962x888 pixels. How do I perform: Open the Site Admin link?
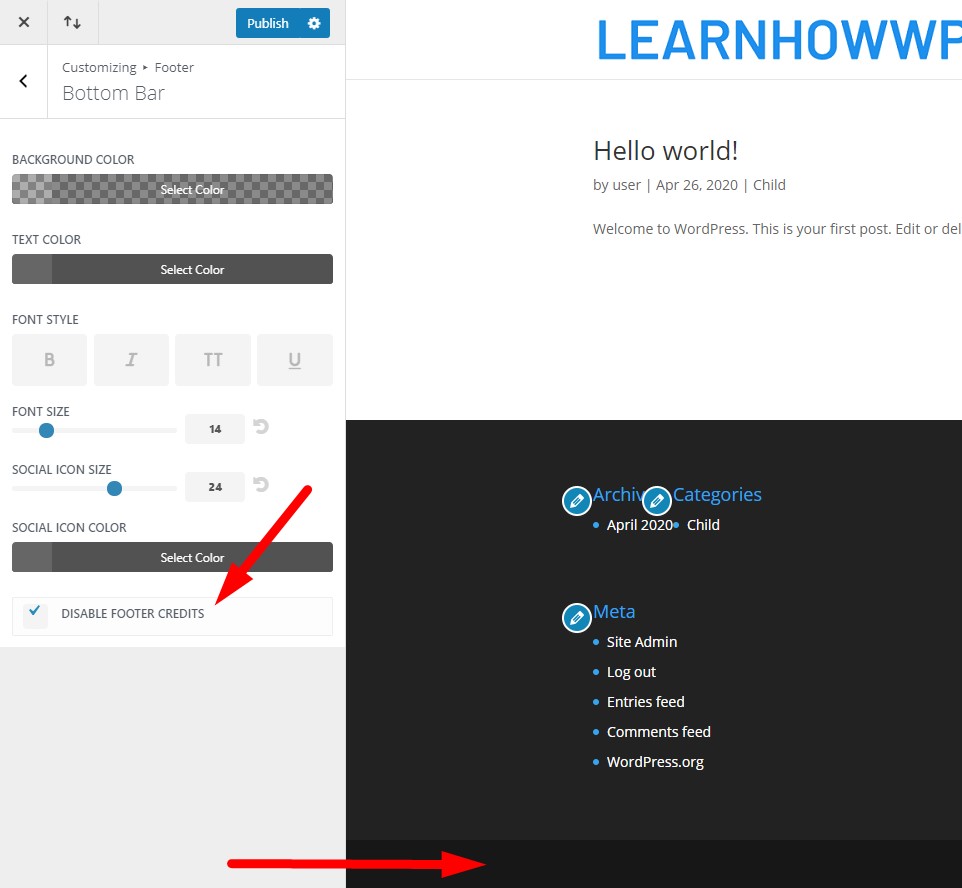[x=642, y=642]
